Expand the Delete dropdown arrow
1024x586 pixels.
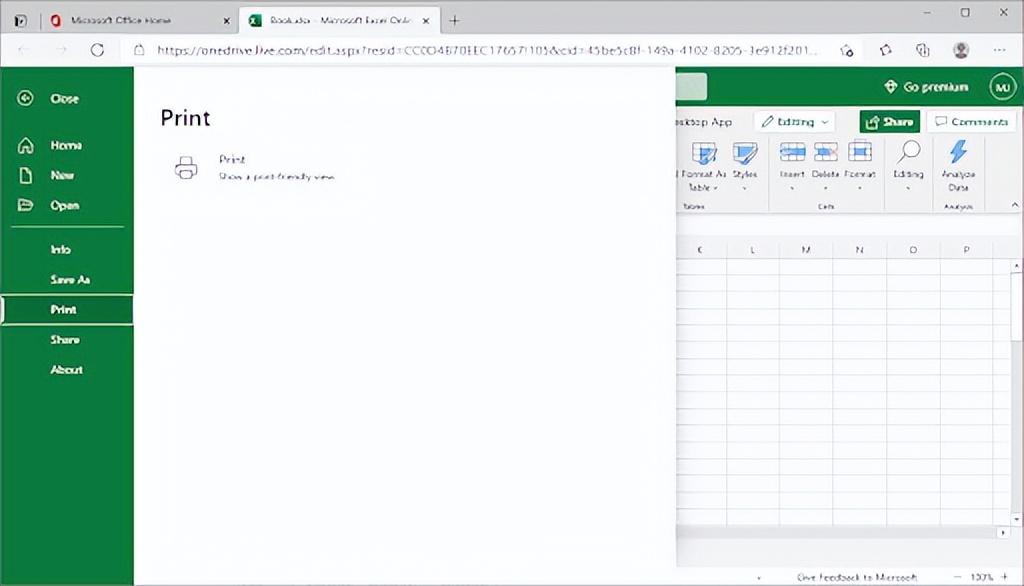click(x=825, y=189)
